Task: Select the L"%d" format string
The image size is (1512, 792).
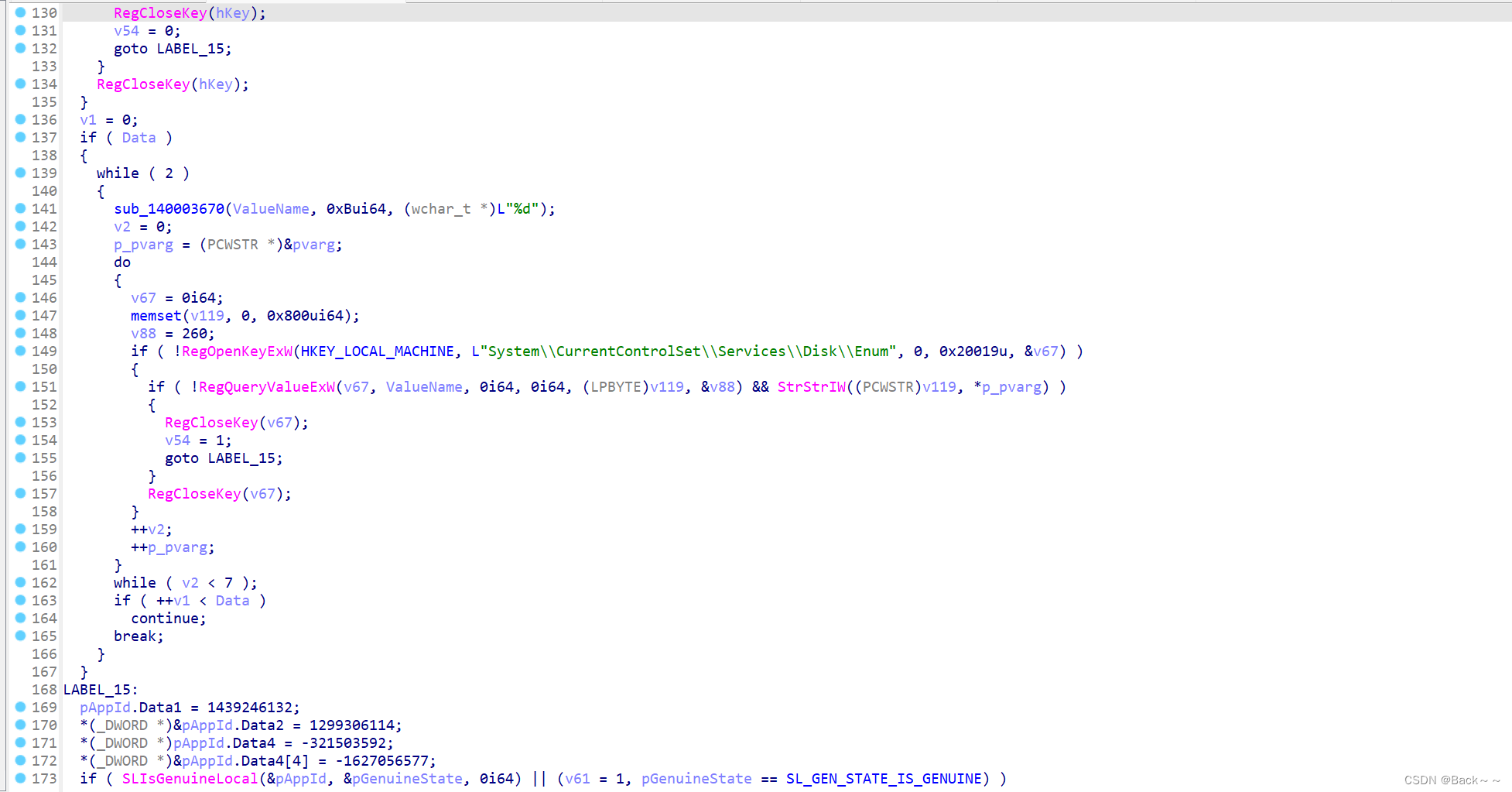Action: (x=518, y=209)
